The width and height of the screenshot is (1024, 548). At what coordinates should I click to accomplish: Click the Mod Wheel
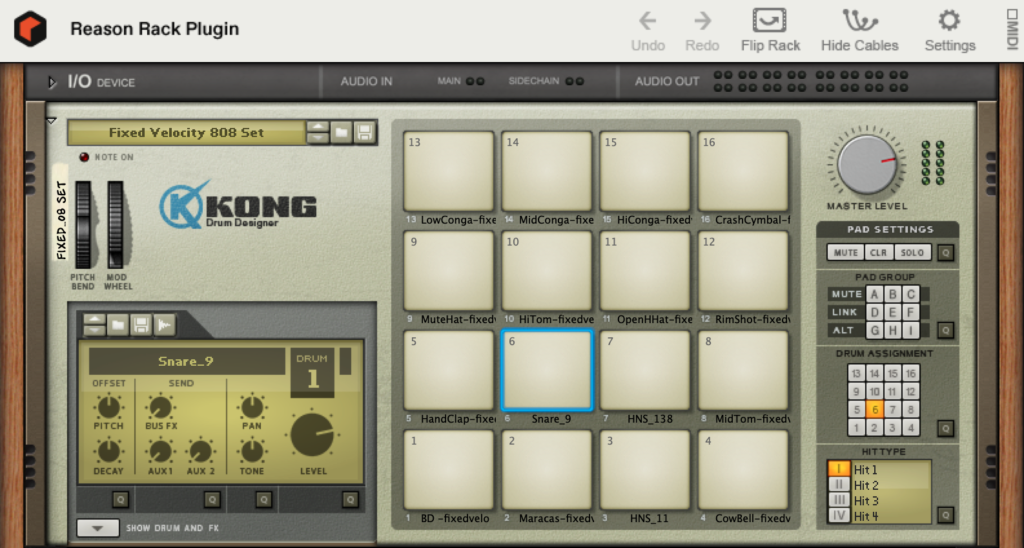116,225
